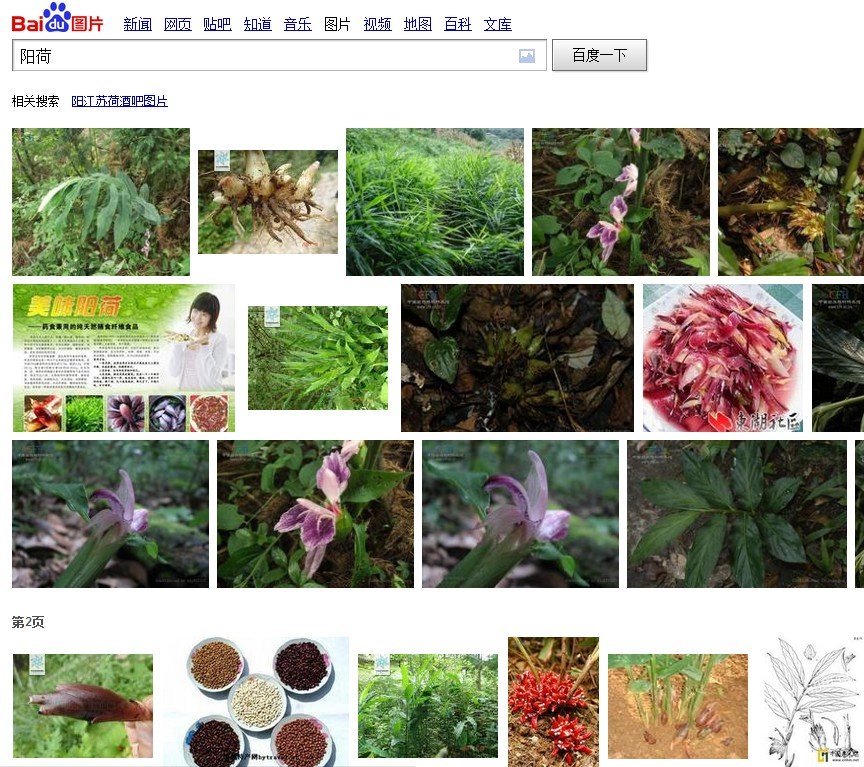Screen dimensions: 864x767
Task: Open the 文库 link
Action: click(497, 24)
